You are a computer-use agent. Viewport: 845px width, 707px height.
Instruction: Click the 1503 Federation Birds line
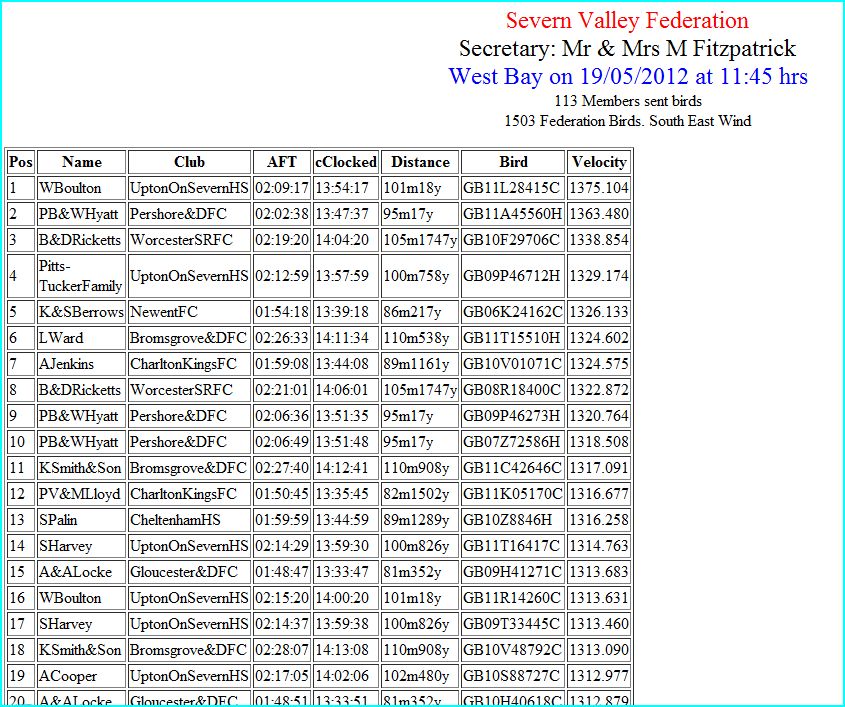[x=628, y=121]
